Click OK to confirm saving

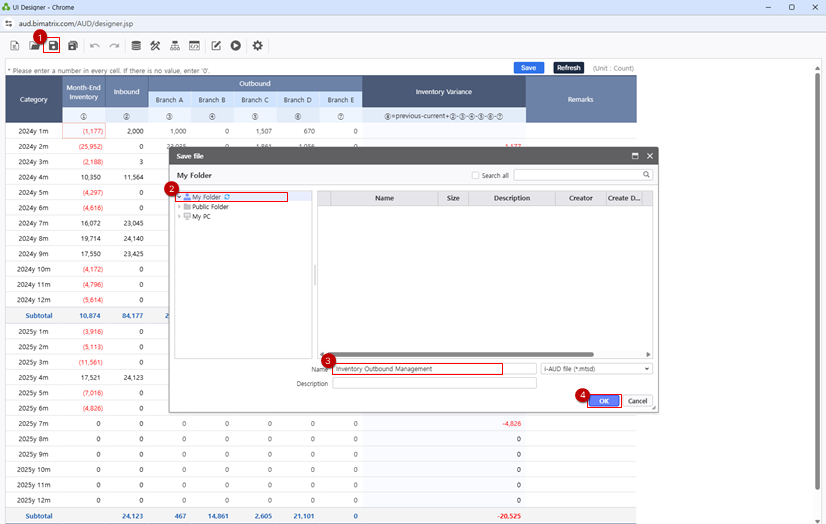[x=603, y=401]
